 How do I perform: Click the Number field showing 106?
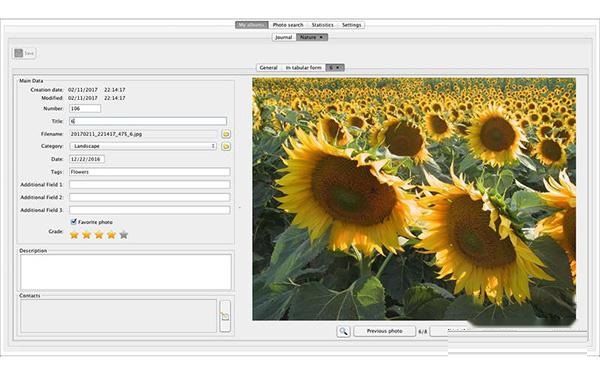coord(85,109)
